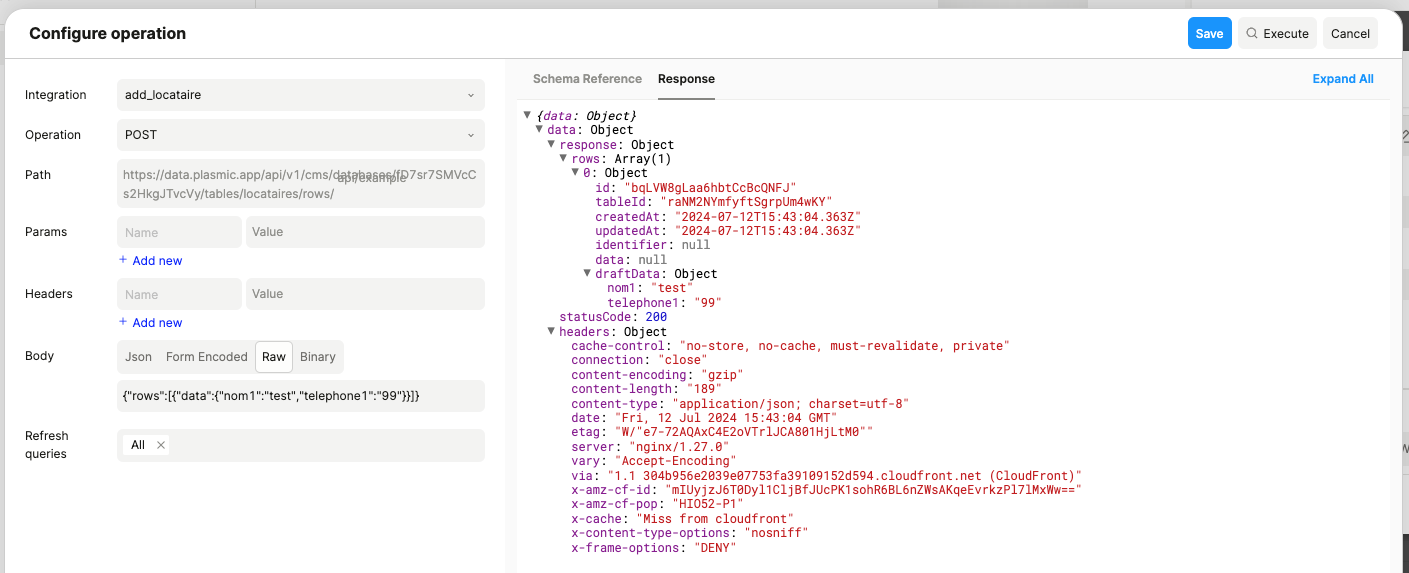This screenshot has width=1409, height=573.
Task: Click Expand All link
Action: (1342, 79)
